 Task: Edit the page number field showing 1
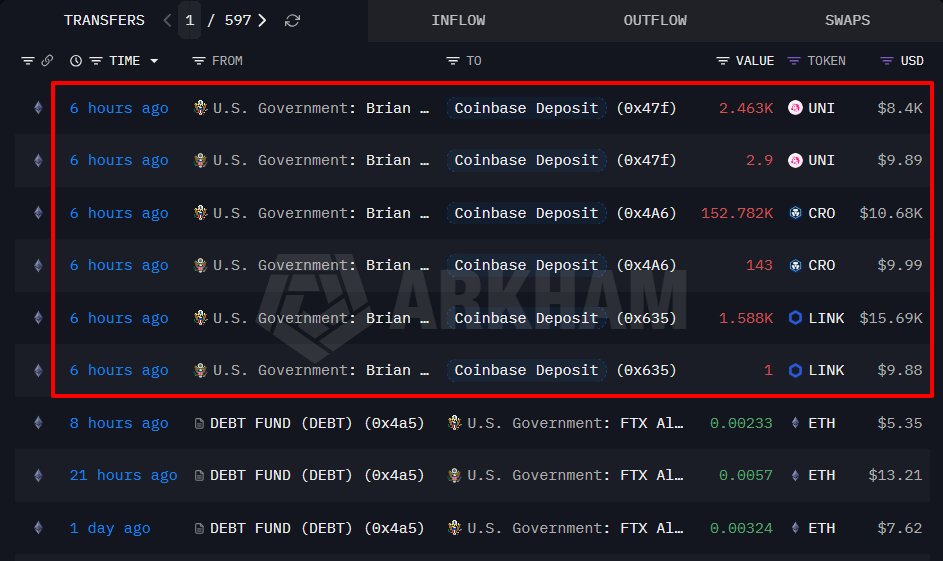click(189, 20)
